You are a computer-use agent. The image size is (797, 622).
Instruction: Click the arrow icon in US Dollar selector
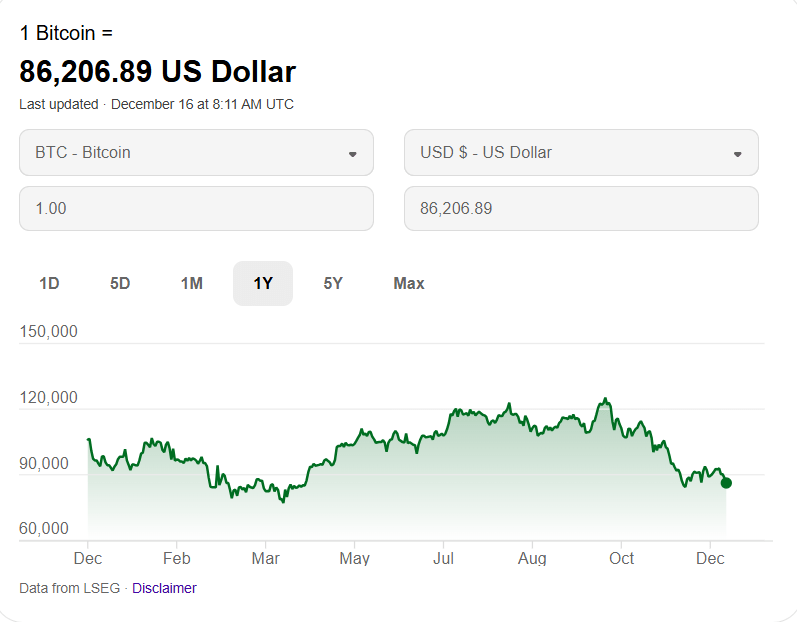click(x=737, y=154)
